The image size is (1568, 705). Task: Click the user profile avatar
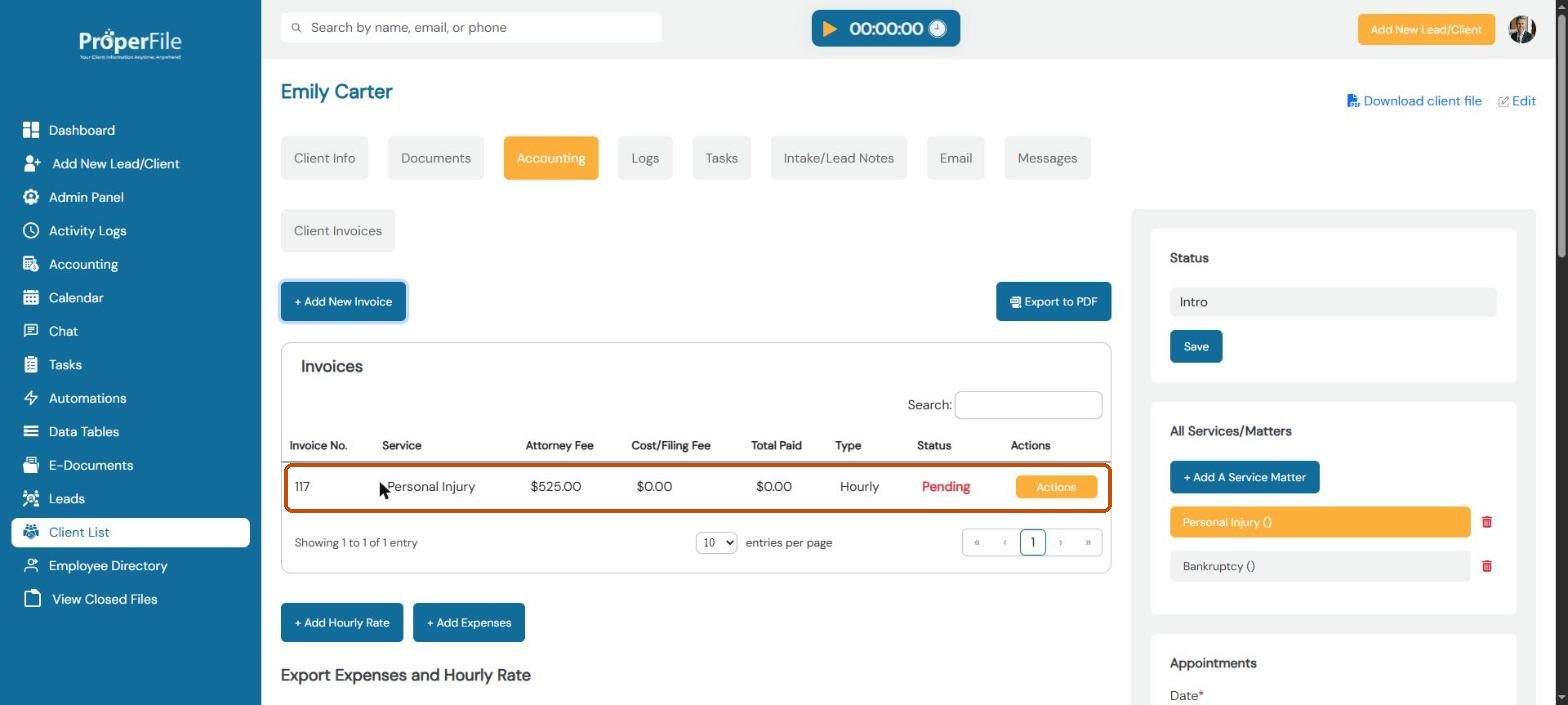tap(1521, 29)
